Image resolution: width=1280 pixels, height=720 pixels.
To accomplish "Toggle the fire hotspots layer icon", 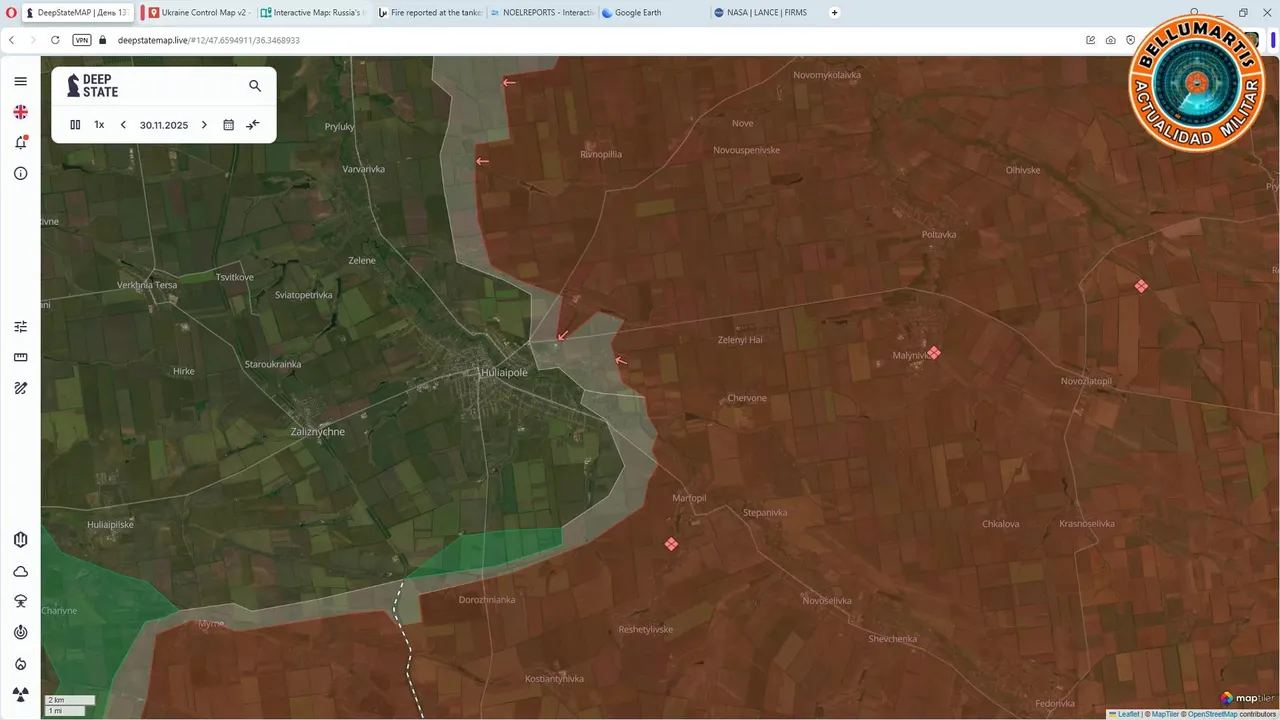I will pos(20,663).
